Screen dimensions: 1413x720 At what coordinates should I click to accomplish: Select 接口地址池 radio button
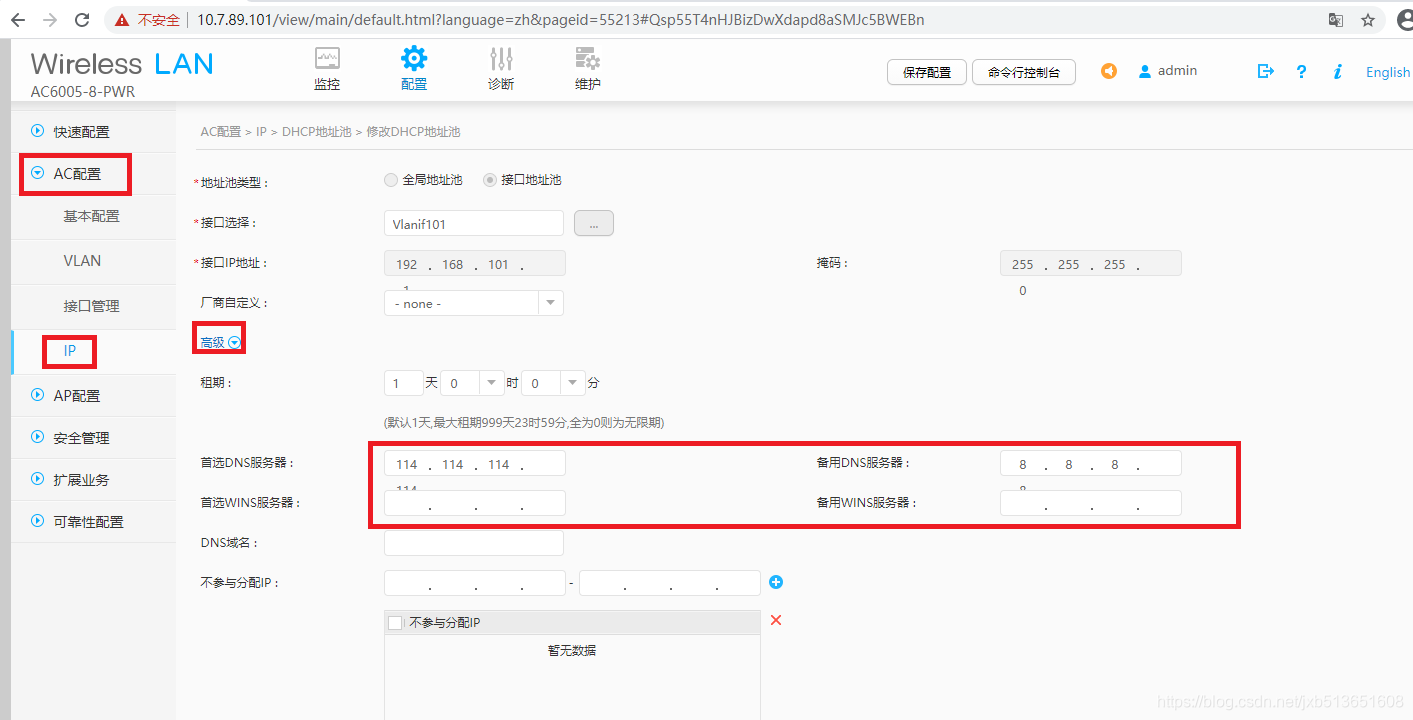pyautogui.click(x=490, y=180)
